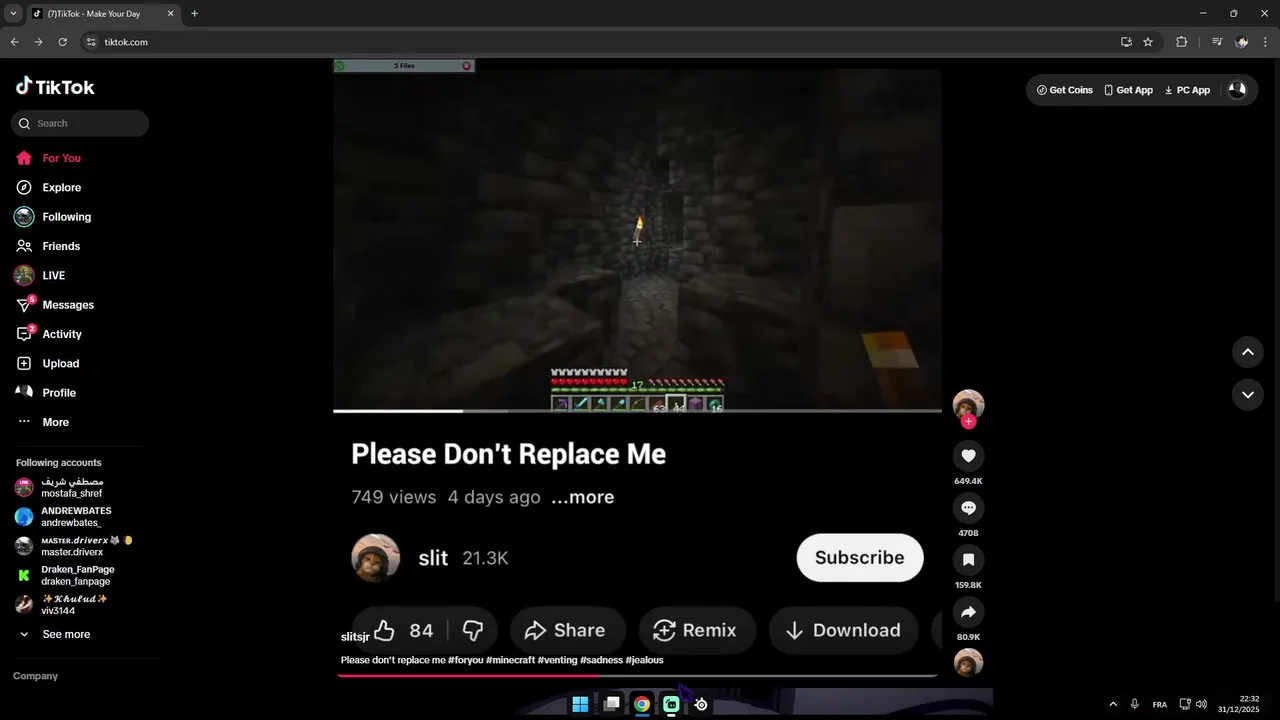Open Messages in the sidebar
The height and width of the screenshot is (720, 1280).
pos(55,305)
